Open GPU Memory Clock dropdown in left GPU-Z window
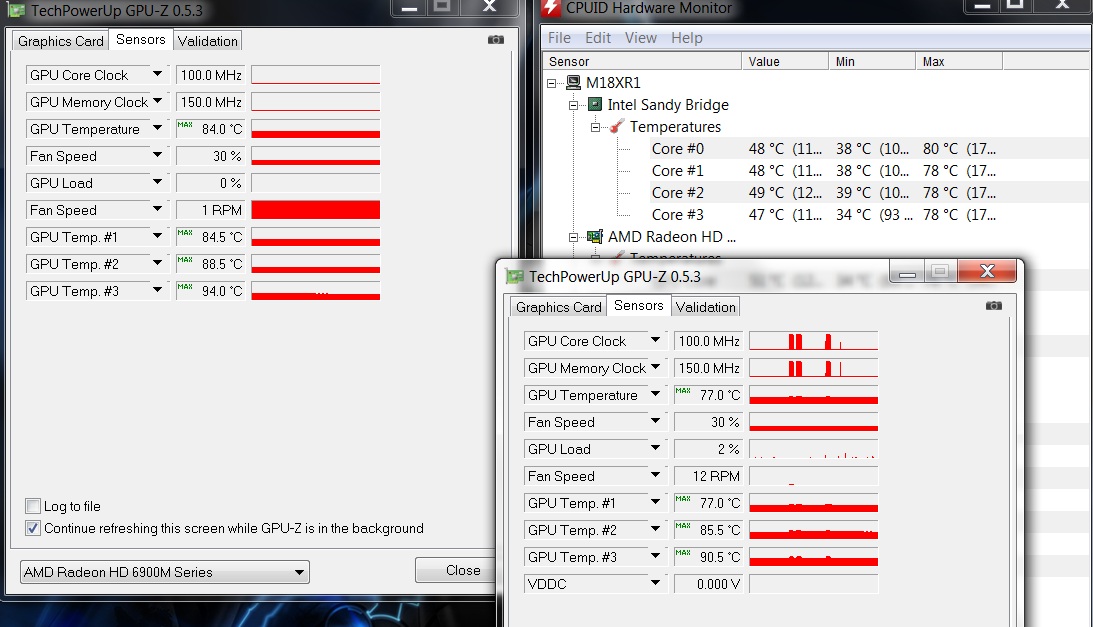This screenshot has height=627, width=1093. (x=158, y=101)
